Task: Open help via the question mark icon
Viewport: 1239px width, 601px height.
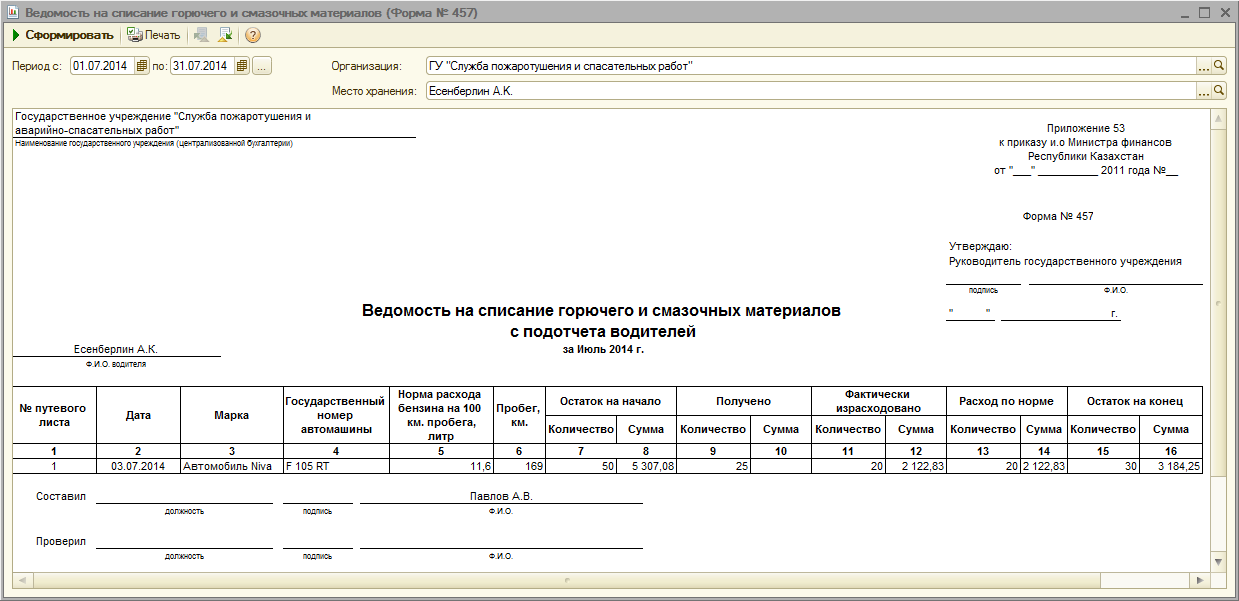Action: 253,35
